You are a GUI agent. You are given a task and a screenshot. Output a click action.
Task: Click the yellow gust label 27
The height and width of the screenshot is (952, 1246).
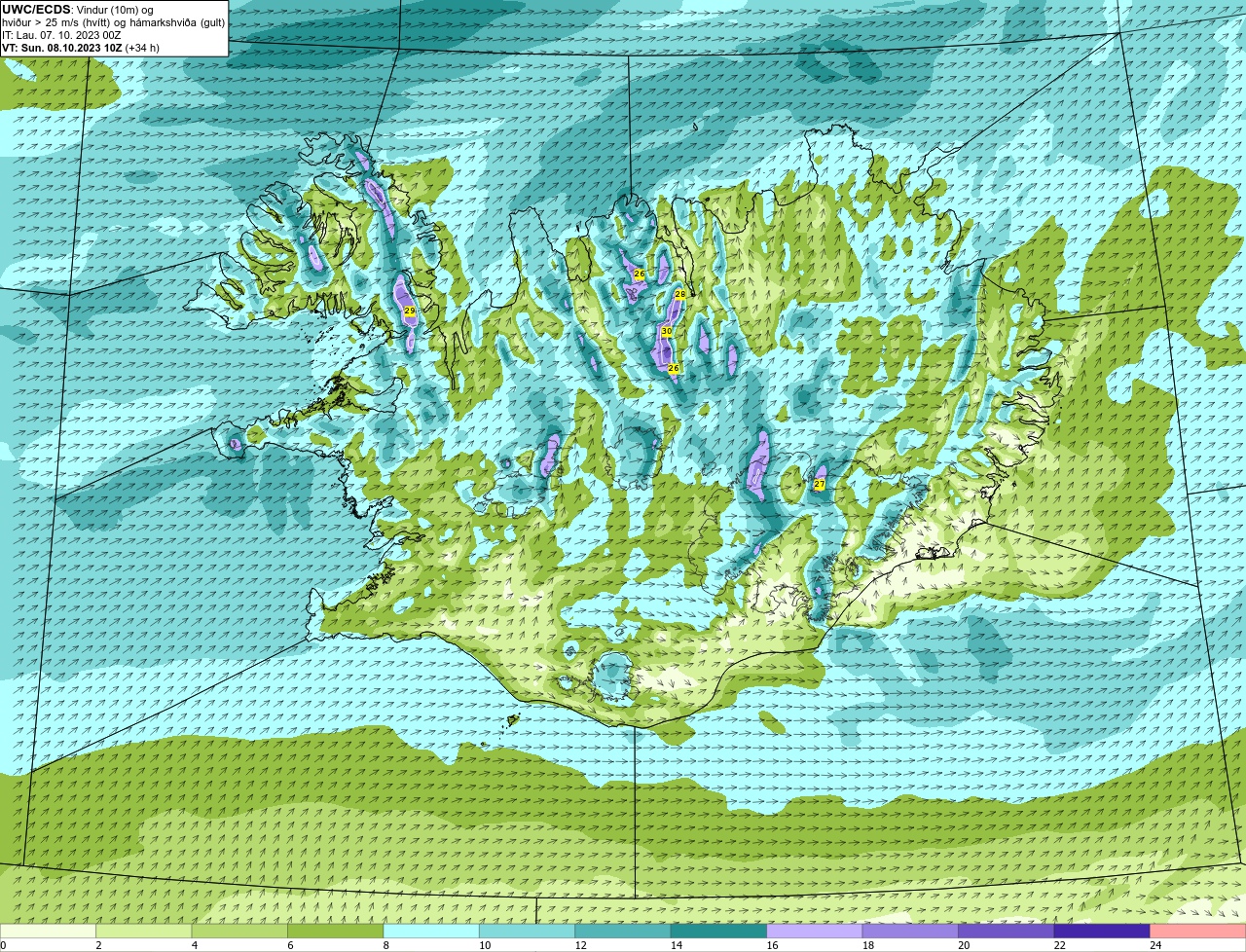click(x=820, y=484)
